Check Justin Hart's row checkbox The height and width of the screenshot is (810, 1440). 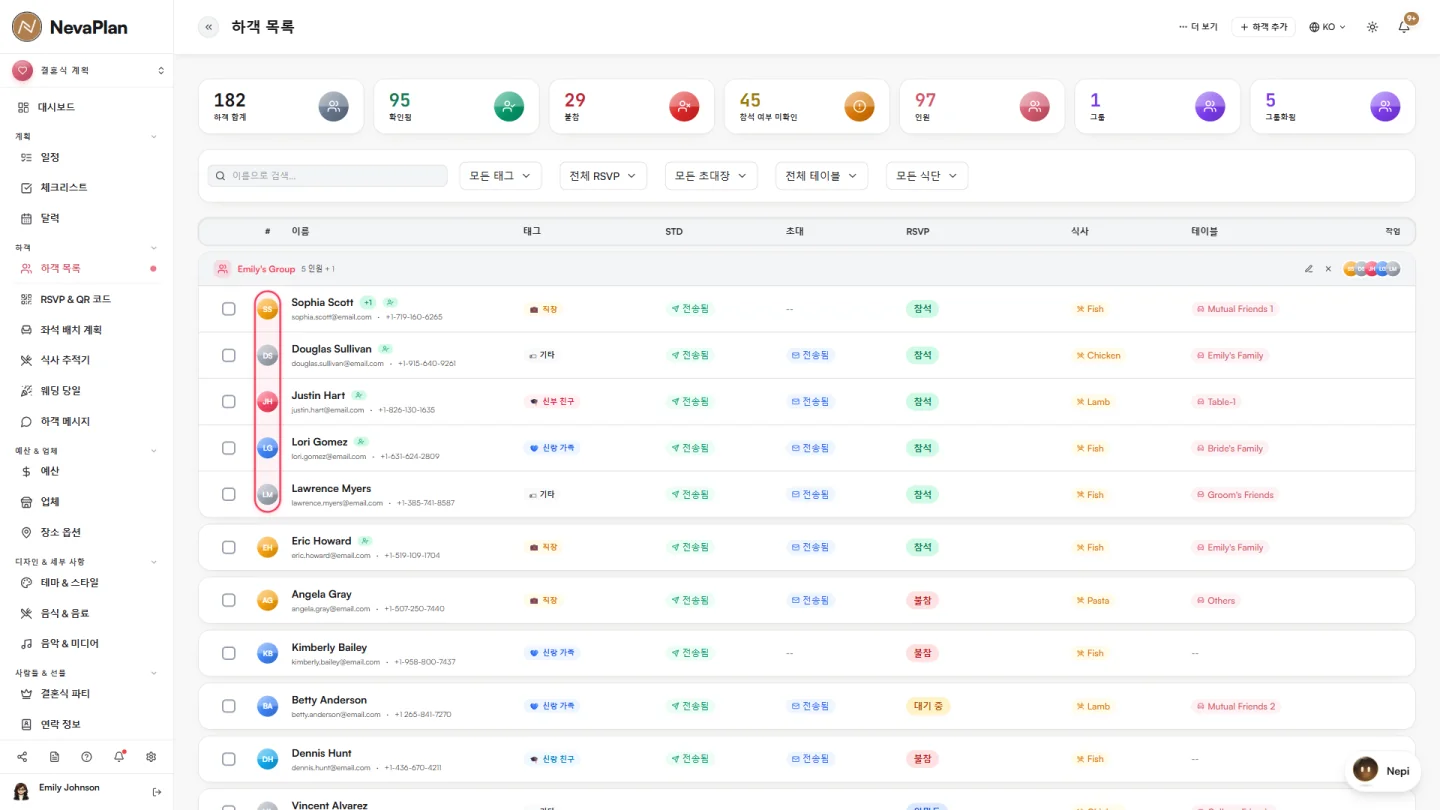point(229,402)
